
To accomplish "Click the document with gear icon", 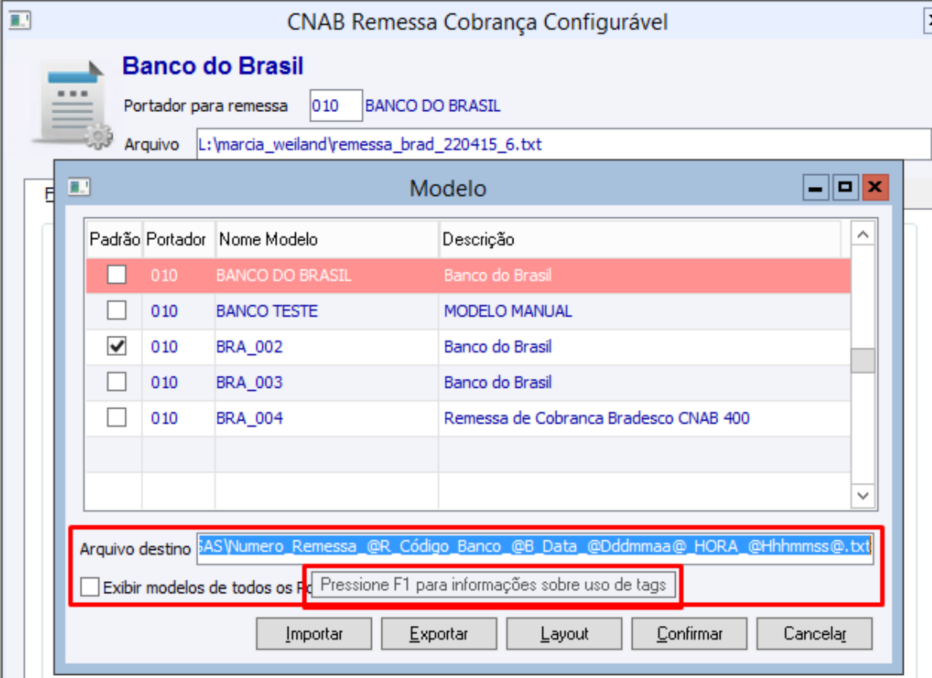I will (73, 105).
